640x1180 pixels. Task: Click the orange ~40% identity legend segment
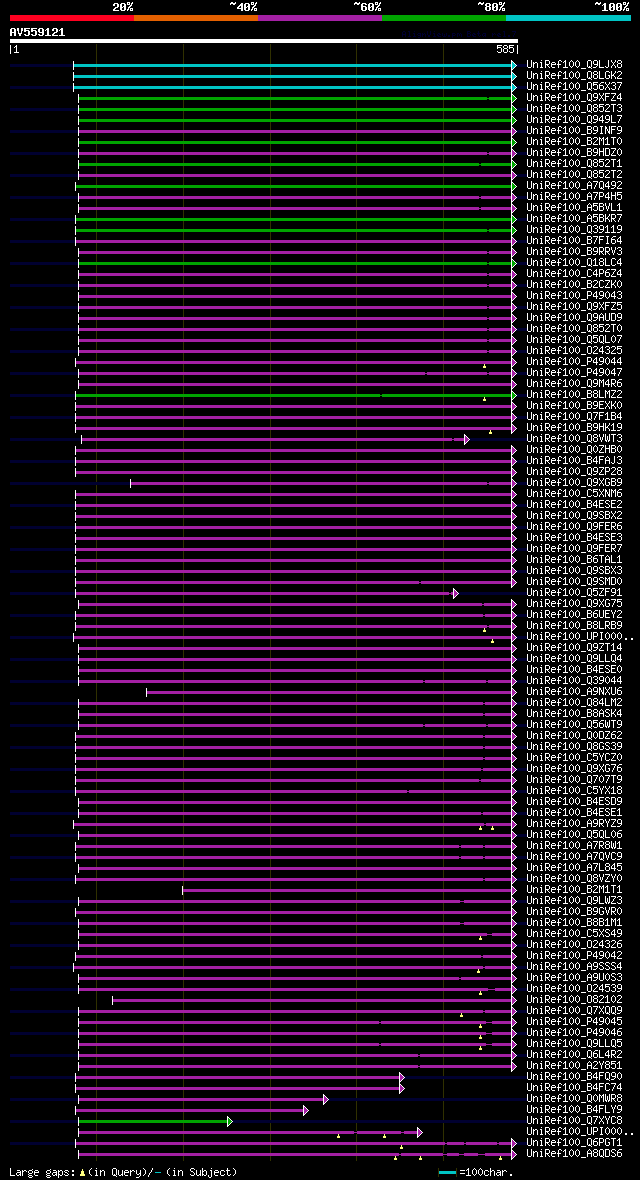point(196,17)
